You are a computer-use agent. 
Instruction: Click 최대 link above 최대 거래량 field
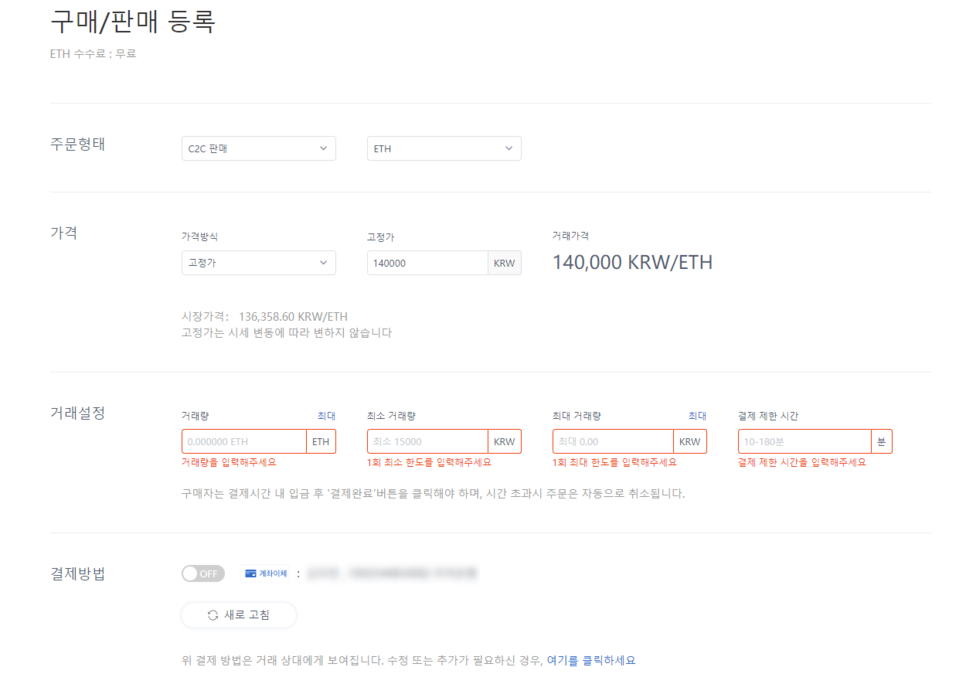pyautogui.click(x=697, y=416)
